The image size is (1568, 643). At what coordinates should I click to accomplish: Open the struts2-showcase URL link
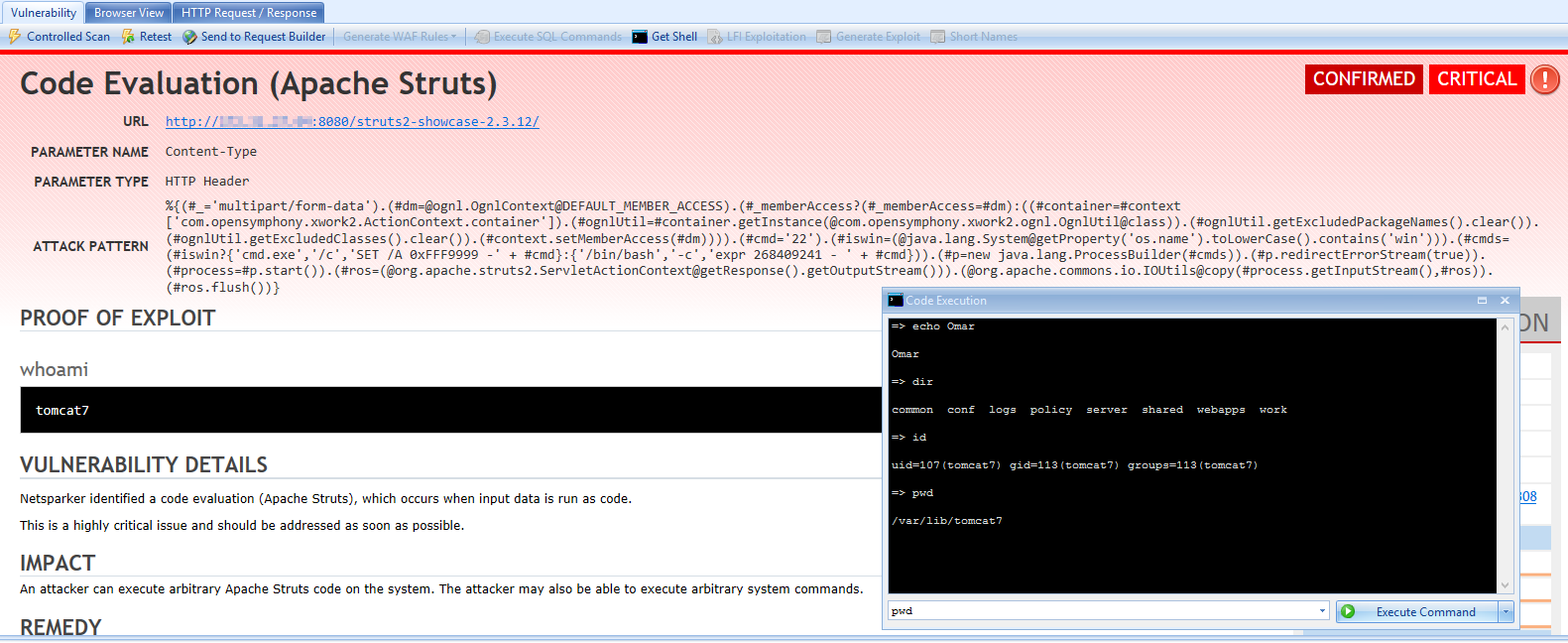tap(352, 122)
